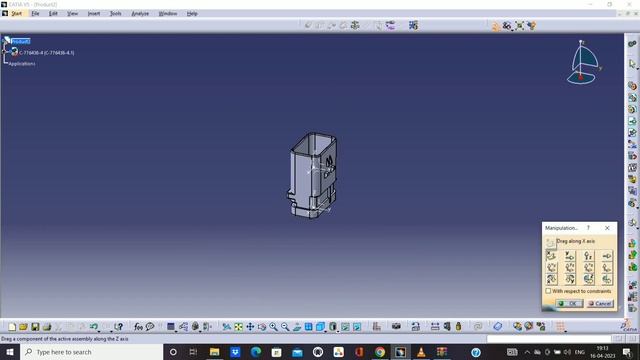Open the Formula f(x) tool
The width and height of the screenshot is (640, 360).
[138, 327]
